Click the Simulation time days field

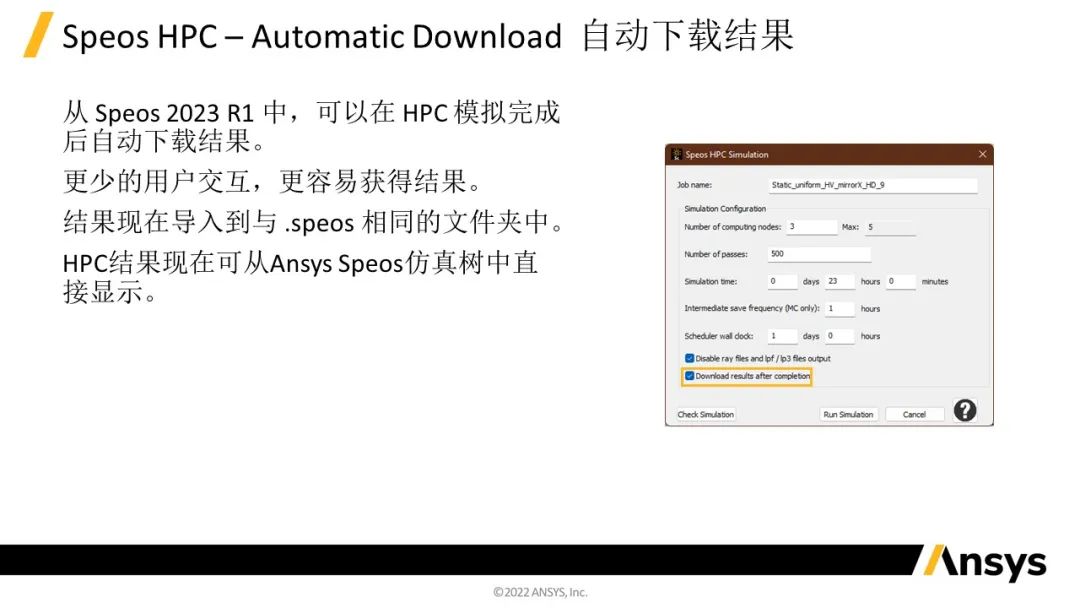[784, 279]
